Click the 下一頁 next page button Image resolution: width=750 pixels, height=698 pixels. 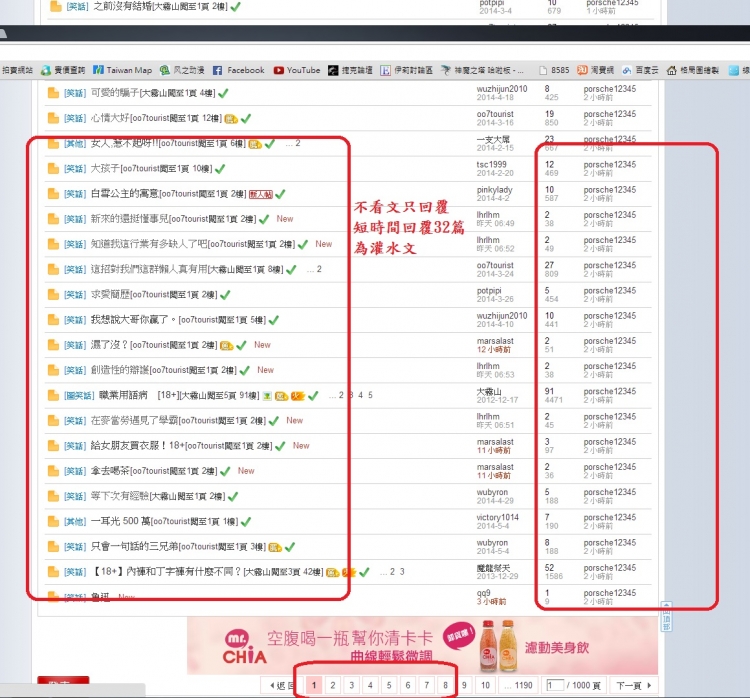pos(628,685)
